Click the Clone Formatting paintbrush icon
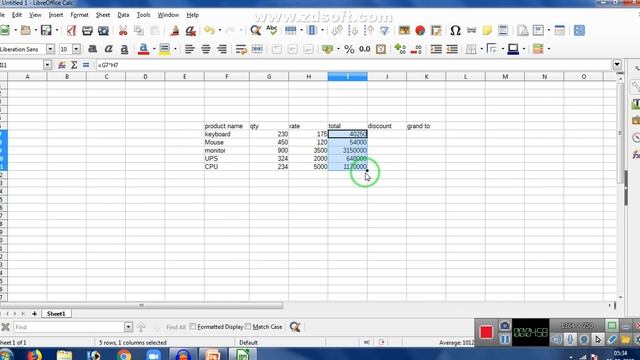The height and width of the screenshot is (360, 640). click(x=175, y=30)
